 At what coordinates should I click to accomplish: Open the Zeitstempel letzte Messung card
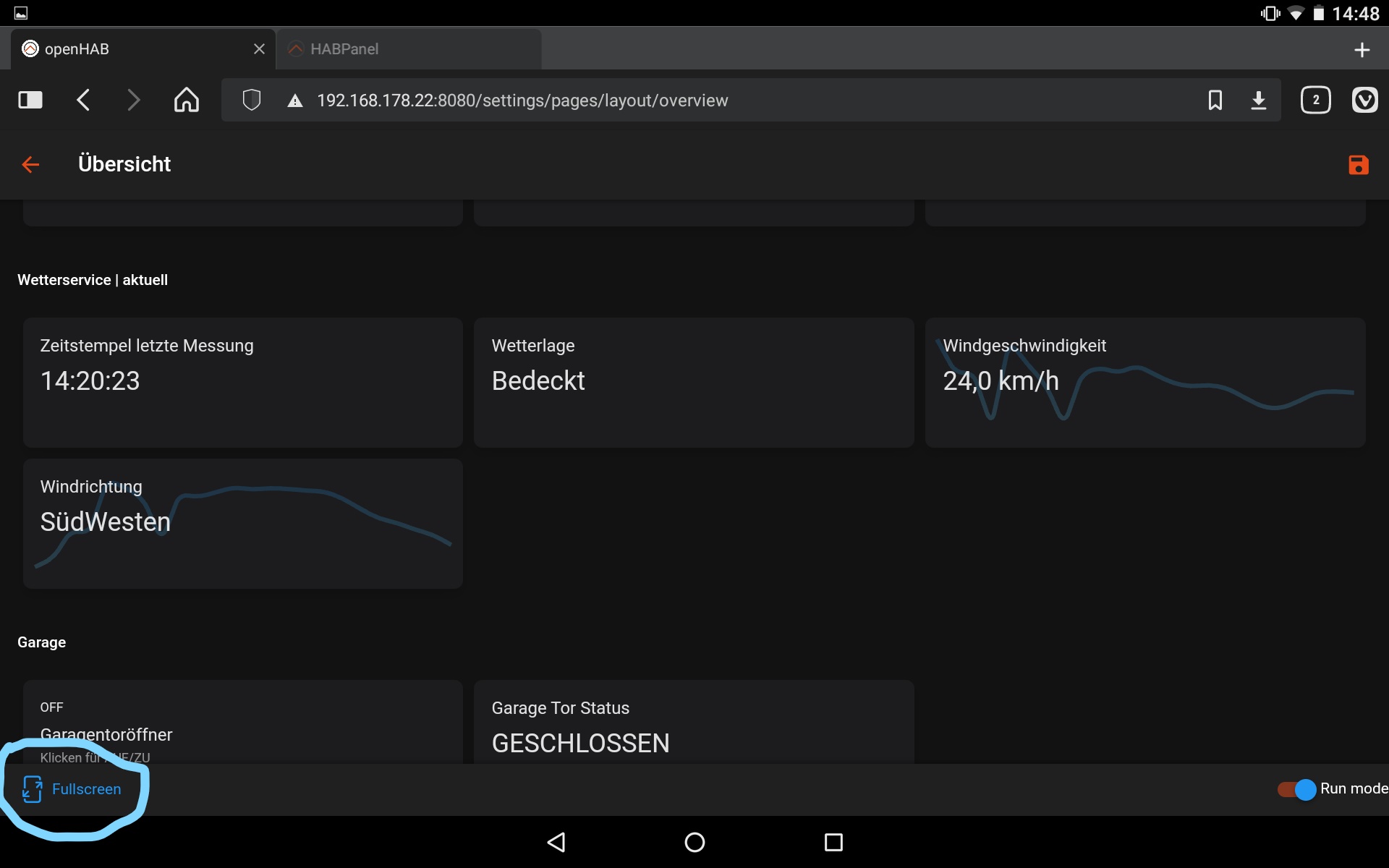[x=243, y=382]
